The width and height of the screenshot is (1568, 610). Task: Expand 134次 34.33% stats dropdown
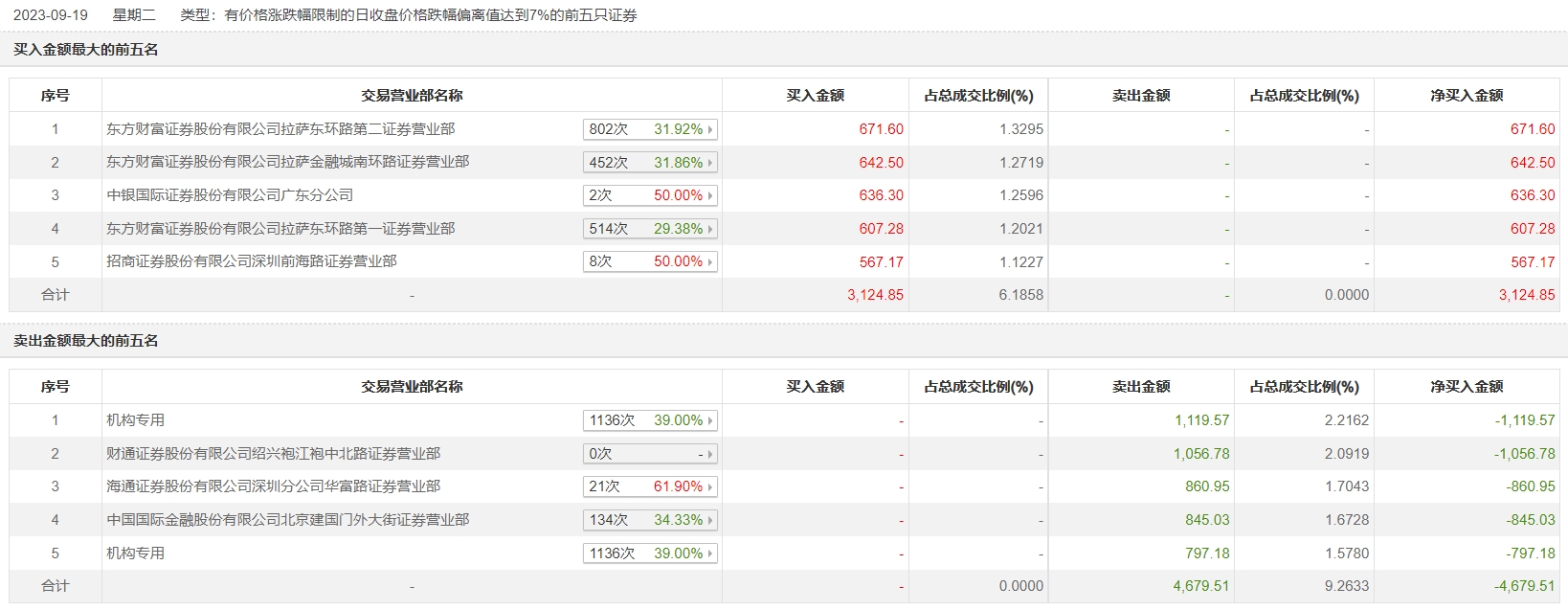(650, 520)
